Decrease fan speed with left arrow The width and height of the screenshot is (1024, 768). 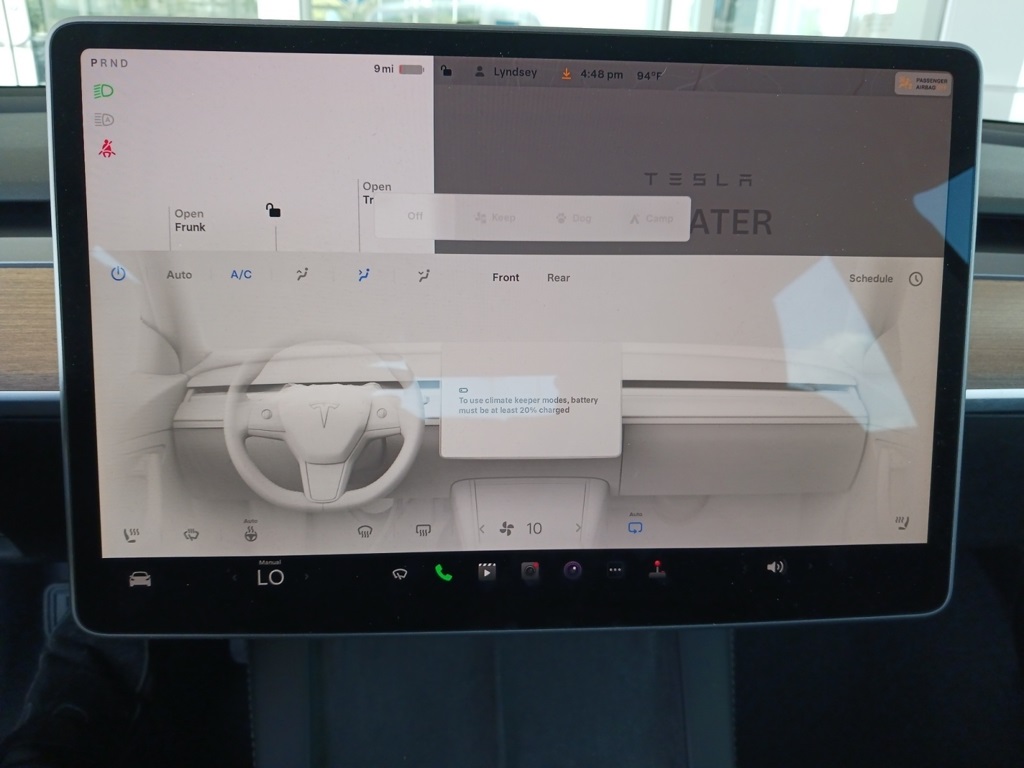(482, 529)
